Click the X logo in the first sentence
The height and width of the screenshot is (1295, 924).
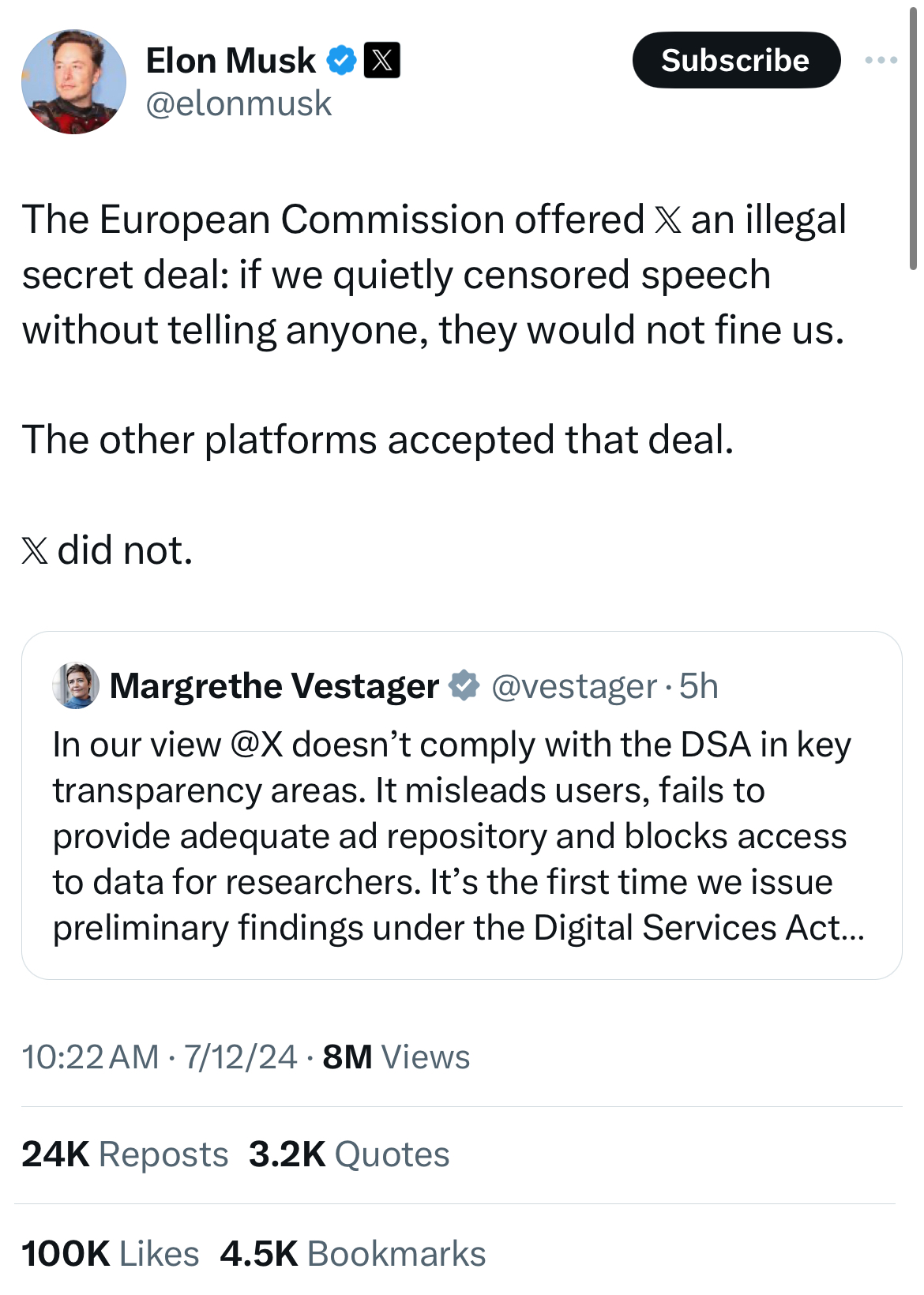click(x=667, y=220)
